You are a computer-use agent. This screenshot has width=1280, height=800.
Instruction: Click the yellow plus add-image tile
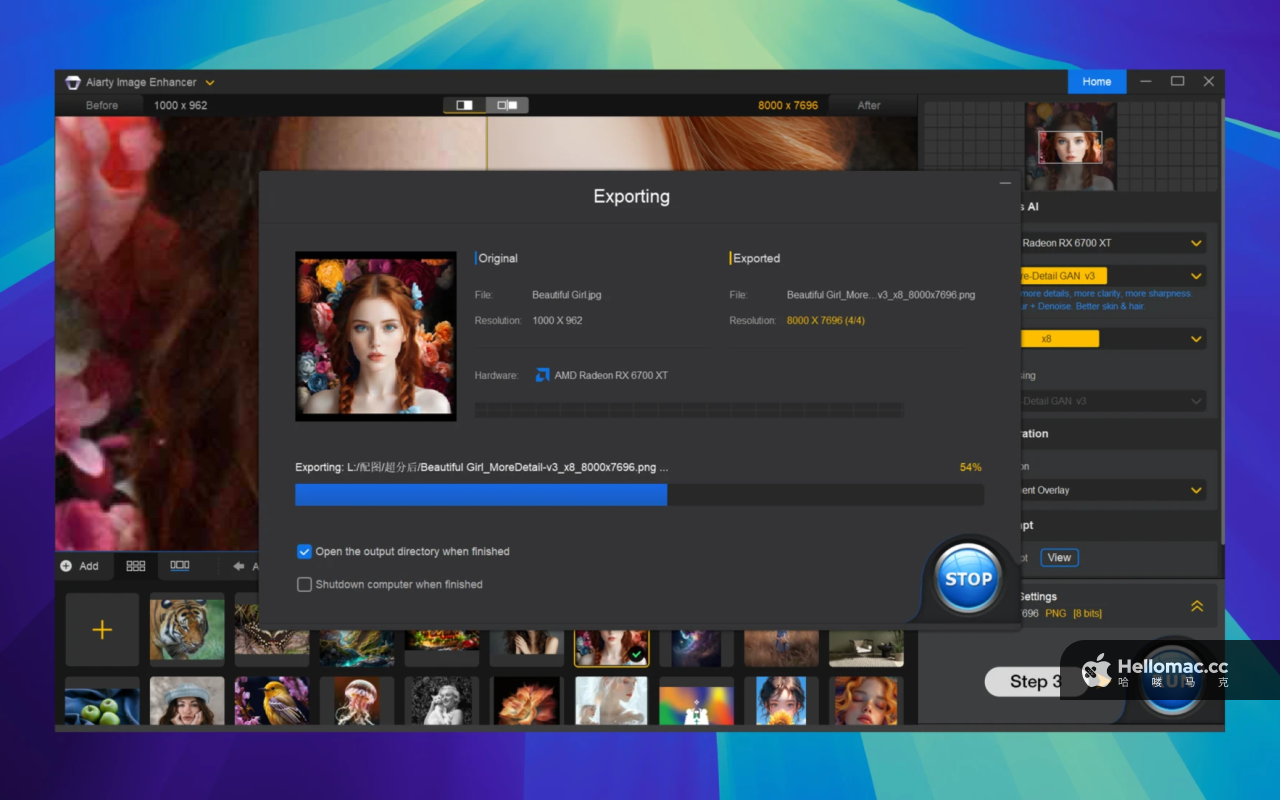point(102,630)
